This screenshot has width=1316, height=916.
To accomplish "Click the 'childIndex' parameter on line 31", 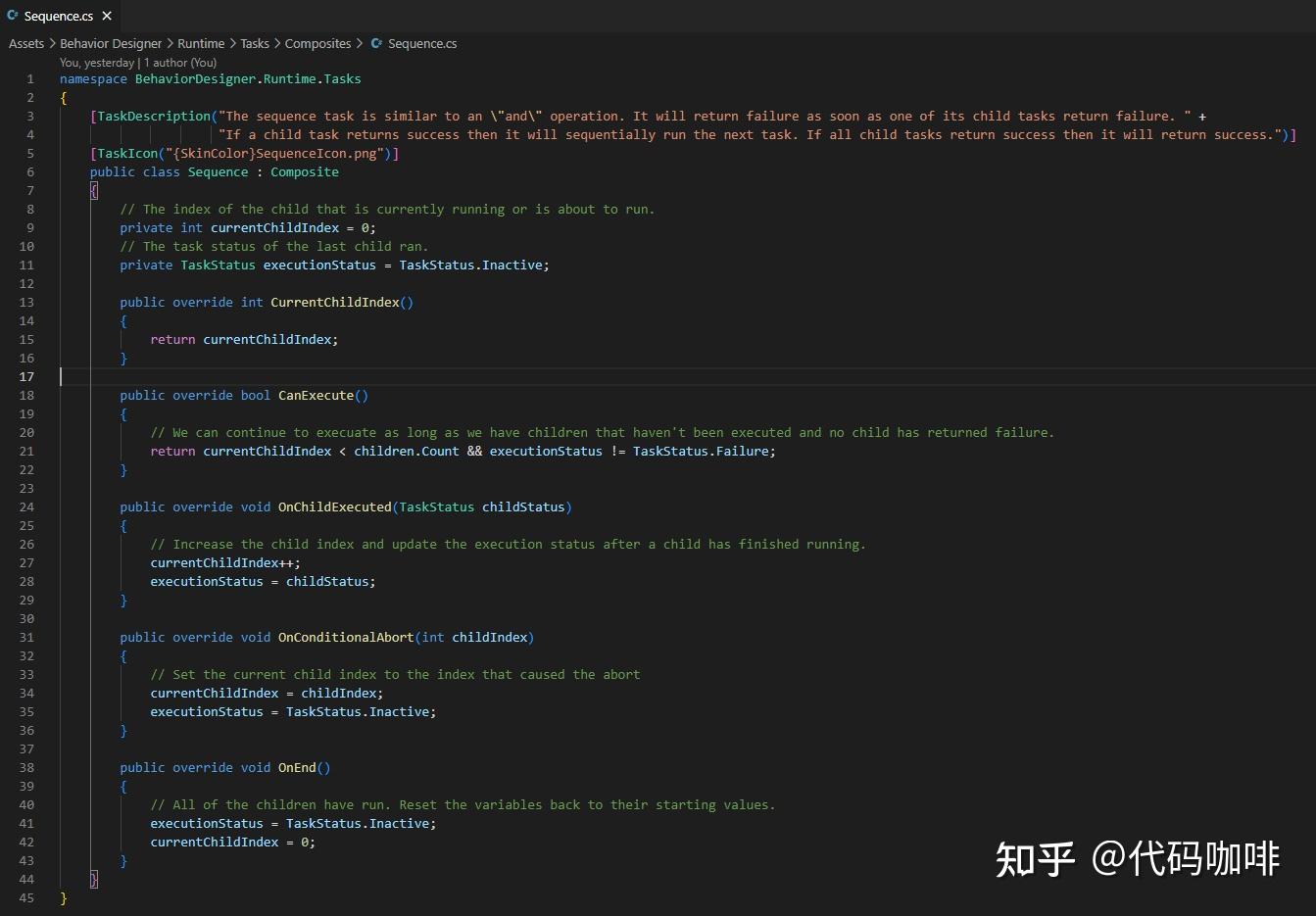I will tap(489, 638).
